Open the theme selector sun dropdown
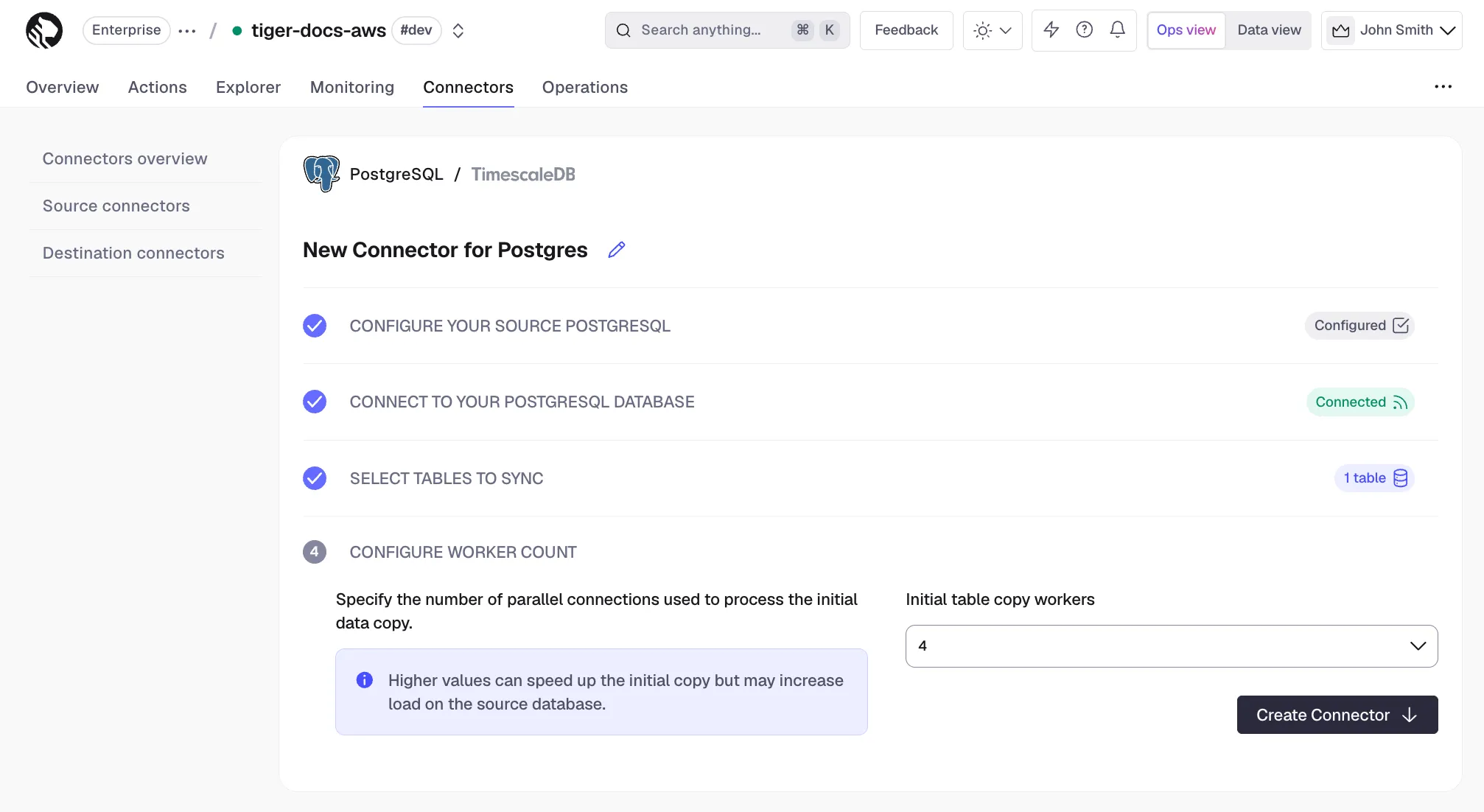 pyautogui.click(x=993, y=30)
